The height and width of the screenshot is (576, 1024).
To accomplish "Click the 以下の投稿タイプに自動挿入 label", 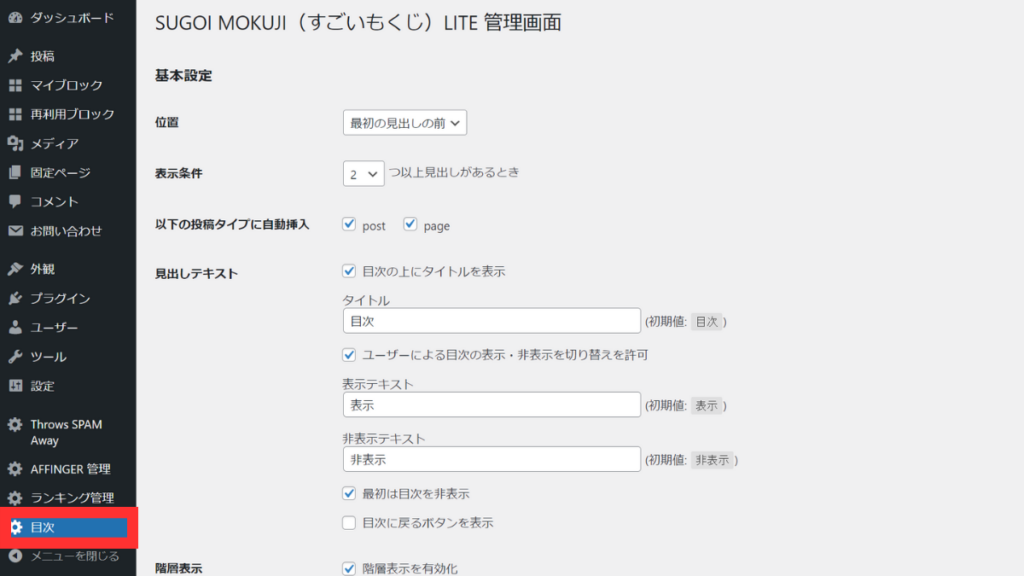I will (232, 225).
